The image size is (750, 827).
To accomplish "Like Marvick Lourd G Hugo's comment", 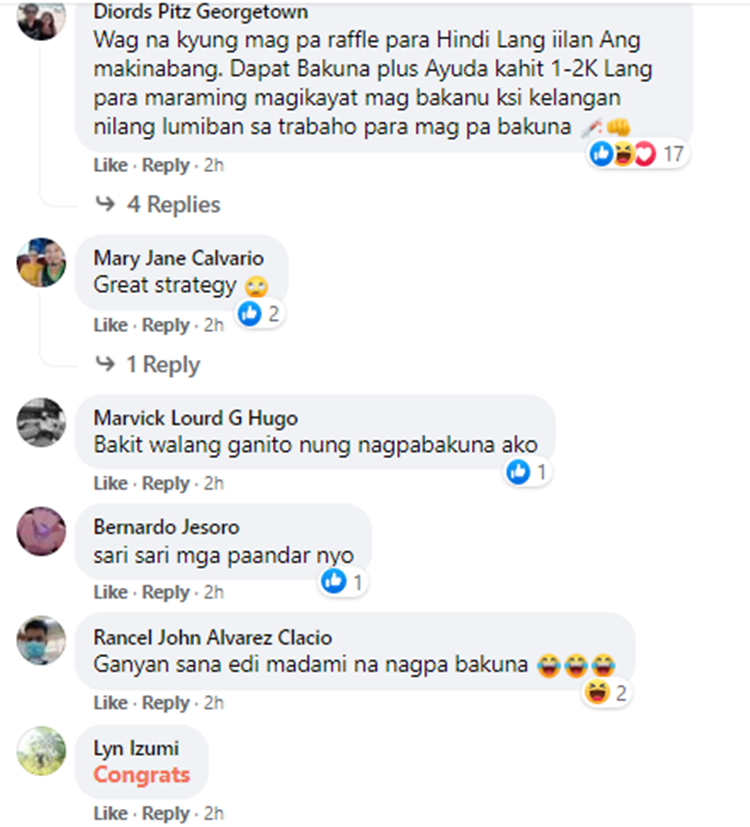I will click(110, 483).
